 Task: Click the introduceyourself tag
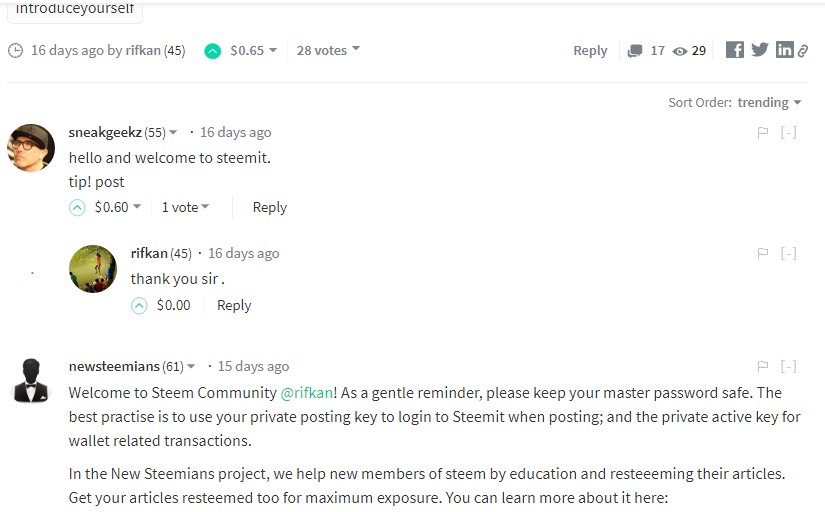[x=74, y=9]
